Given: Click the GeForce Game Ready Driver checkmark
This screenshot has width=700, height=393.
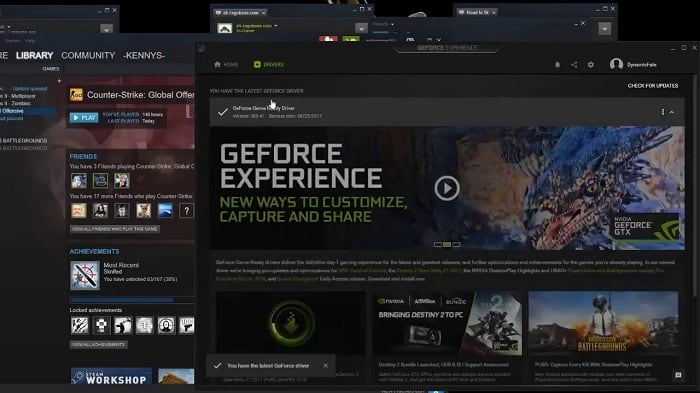Looking at the screenshot, I should pyautogui.click(x=222, y=112).
